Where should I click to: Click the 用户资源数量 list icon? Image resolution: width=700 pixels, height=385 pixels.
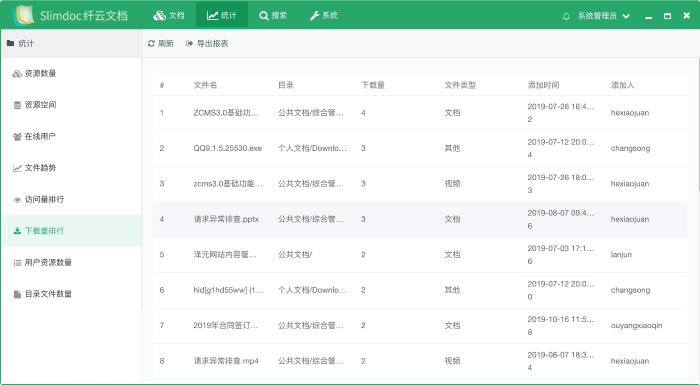click(17, 263)
